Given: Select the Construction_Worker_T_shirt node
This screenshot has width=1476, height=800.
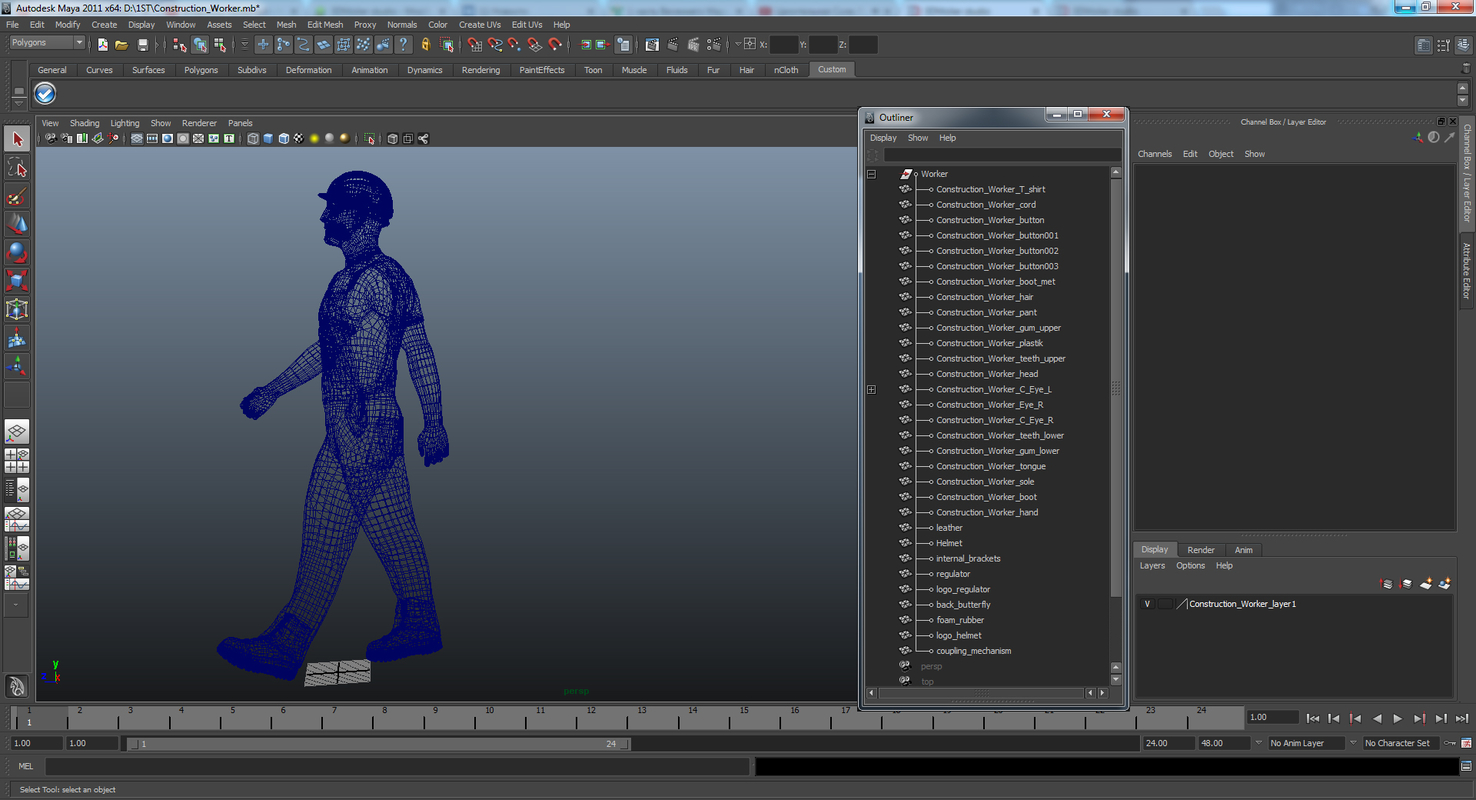Looking at the screenshot, I should [990, 189].
